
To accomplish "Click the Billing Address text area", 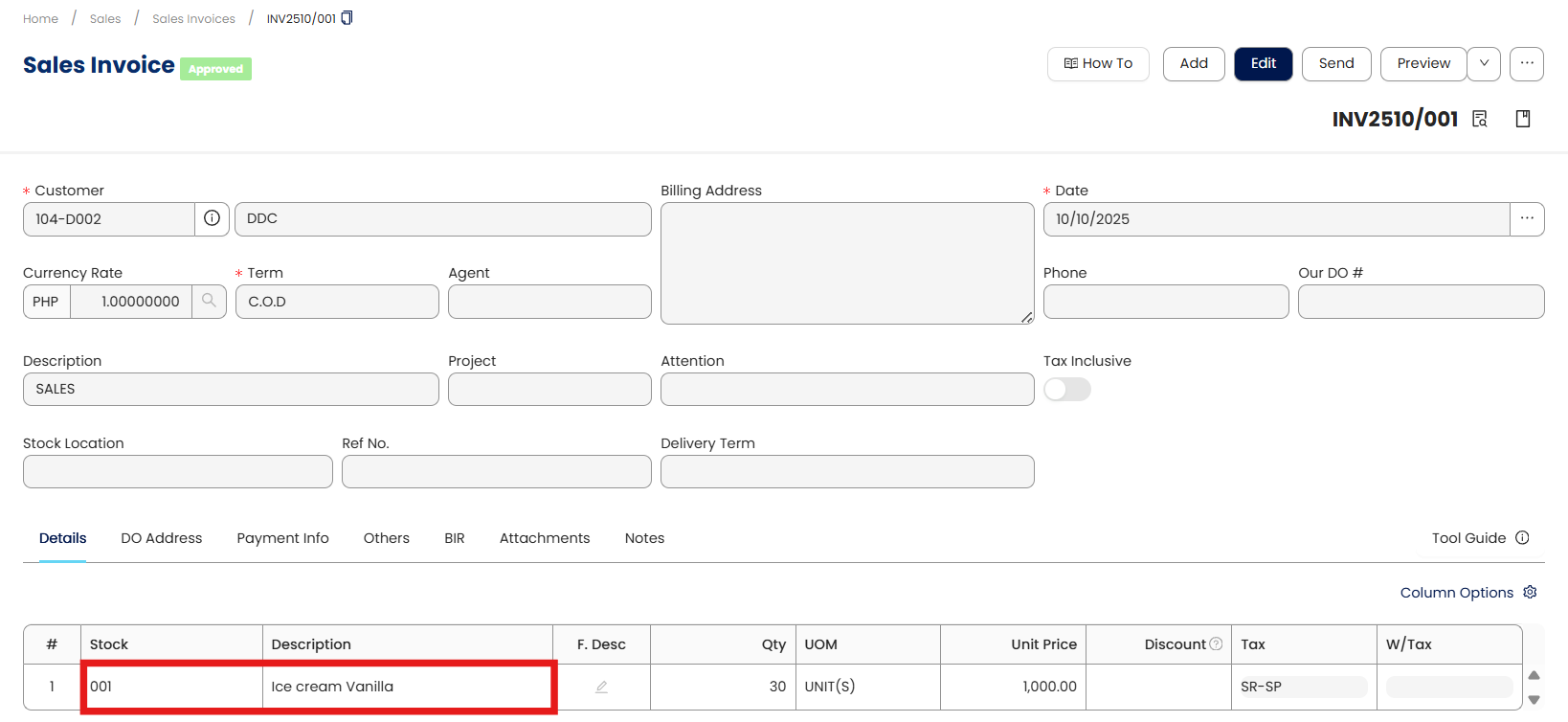I will click(x=846, y=262).
